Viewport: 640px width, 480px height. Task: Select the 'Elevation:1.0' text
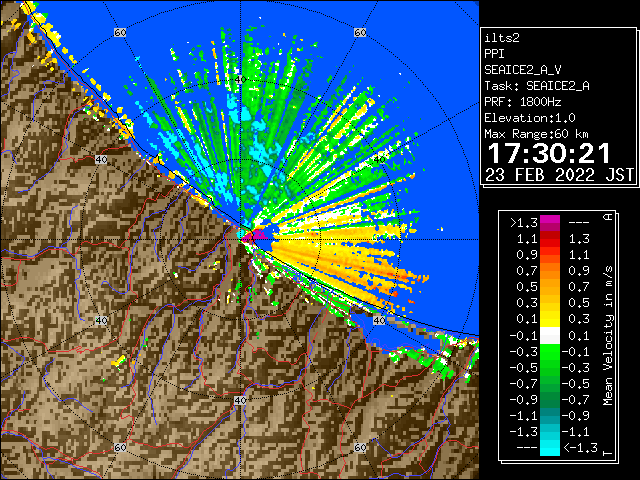[530, 118]
